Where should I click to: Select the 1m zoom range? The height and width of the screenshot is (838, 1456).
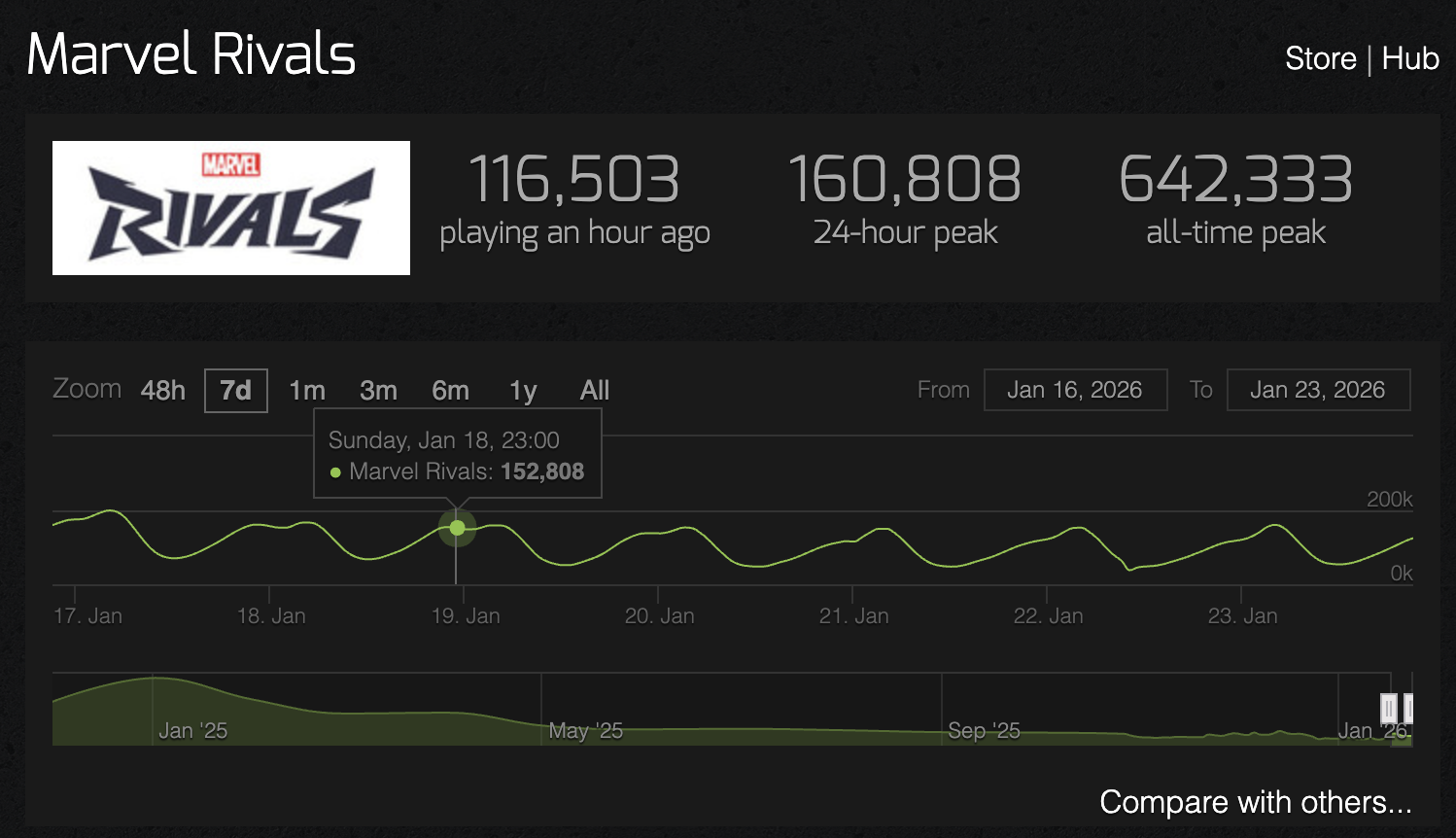(307, 391)
